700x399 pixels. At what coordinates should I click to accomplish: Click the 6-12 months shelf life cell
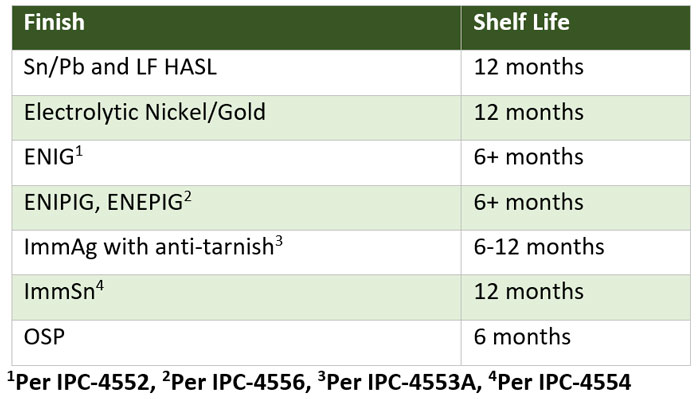pos(575,253)
